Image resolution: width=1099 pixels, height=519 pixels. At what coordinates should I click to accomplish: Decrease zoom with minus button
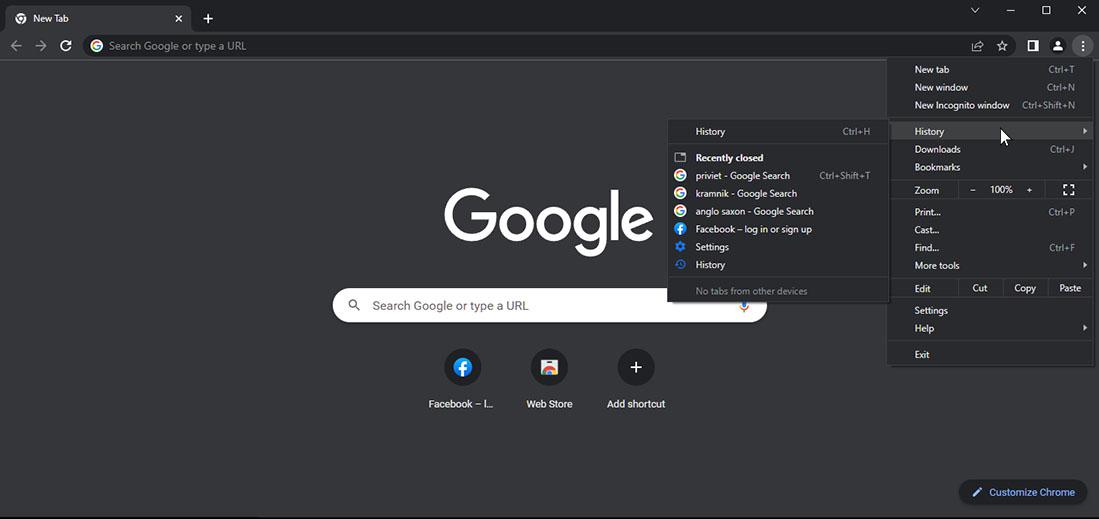[x=973, y=190]
